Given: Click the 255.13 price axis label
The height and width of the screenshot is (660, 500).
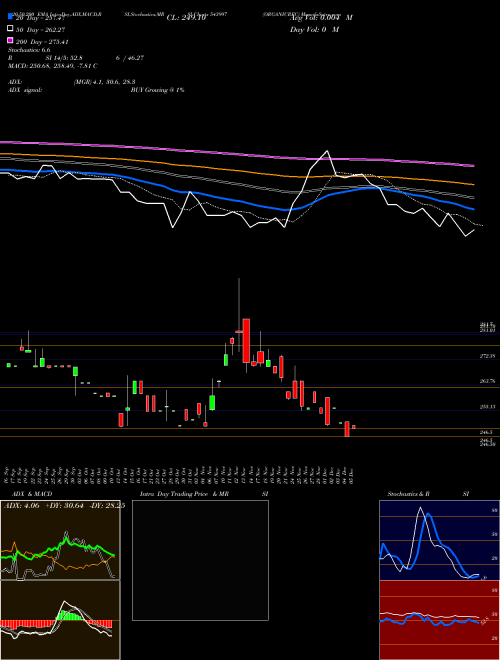Looking at the screenshot, I should (x=488, y=406).
